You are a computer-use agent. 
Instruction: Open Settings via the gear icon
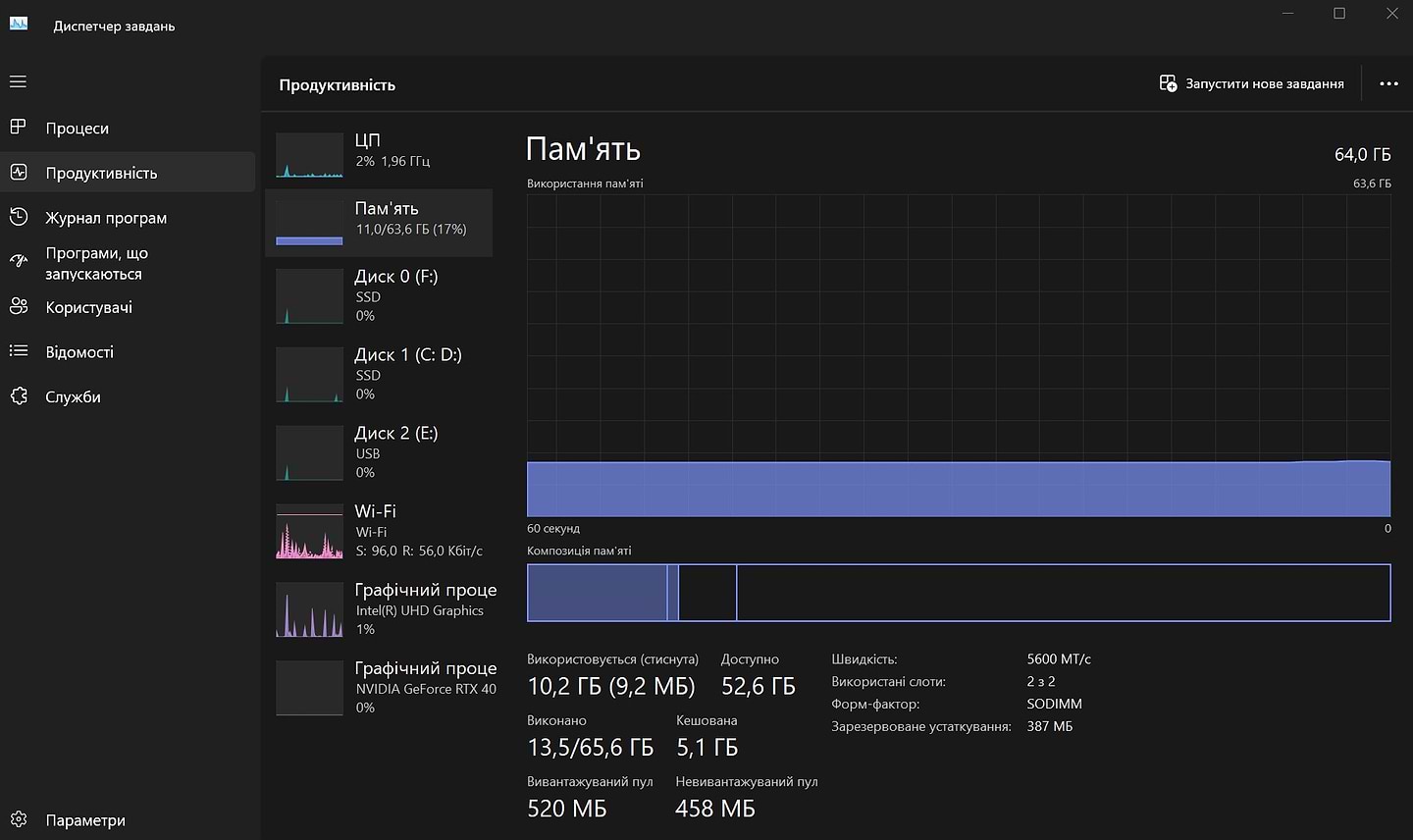pos(19,819)
